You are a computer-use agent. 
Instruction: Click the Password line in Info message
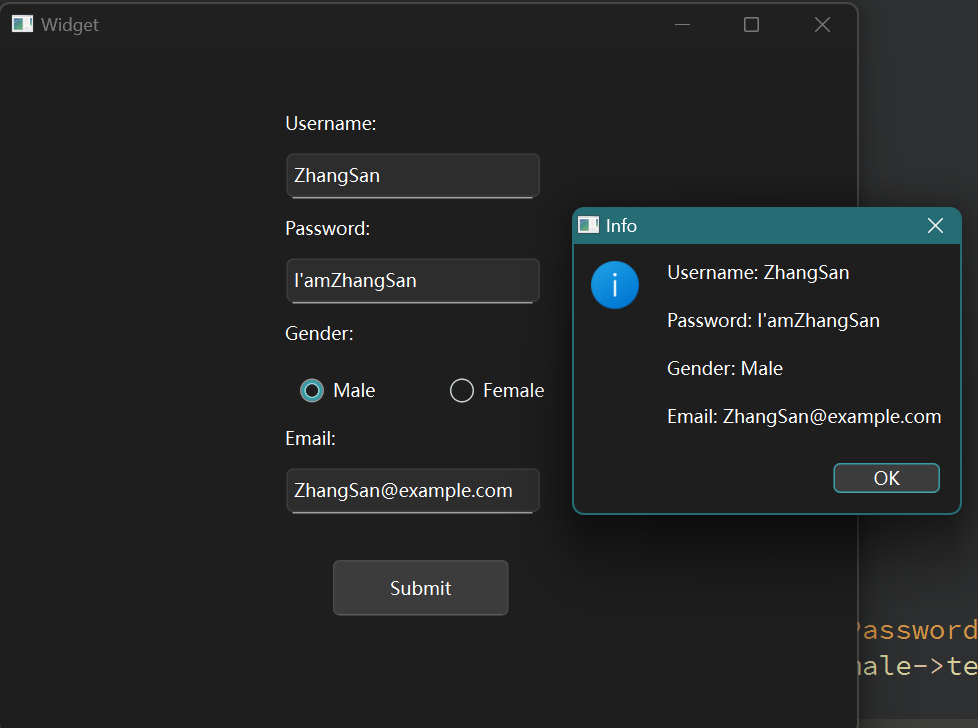click(773, 321)
